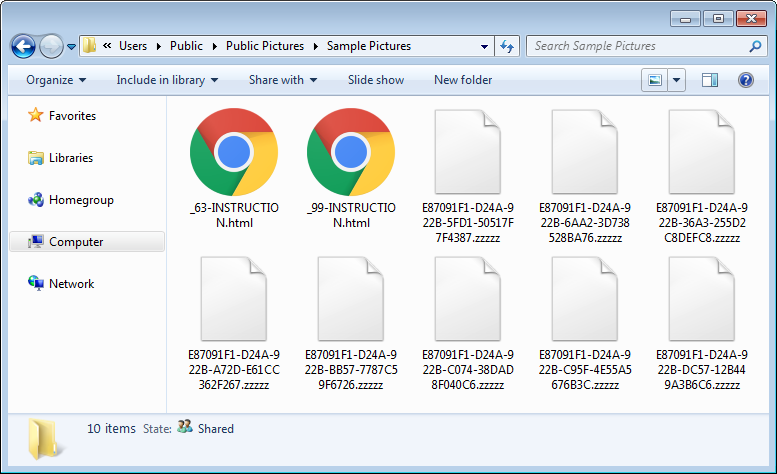The height and width of the screenshot is (474, 777).
Task: Select Libraries in navigation pane
Action: (x=71, y=158)
